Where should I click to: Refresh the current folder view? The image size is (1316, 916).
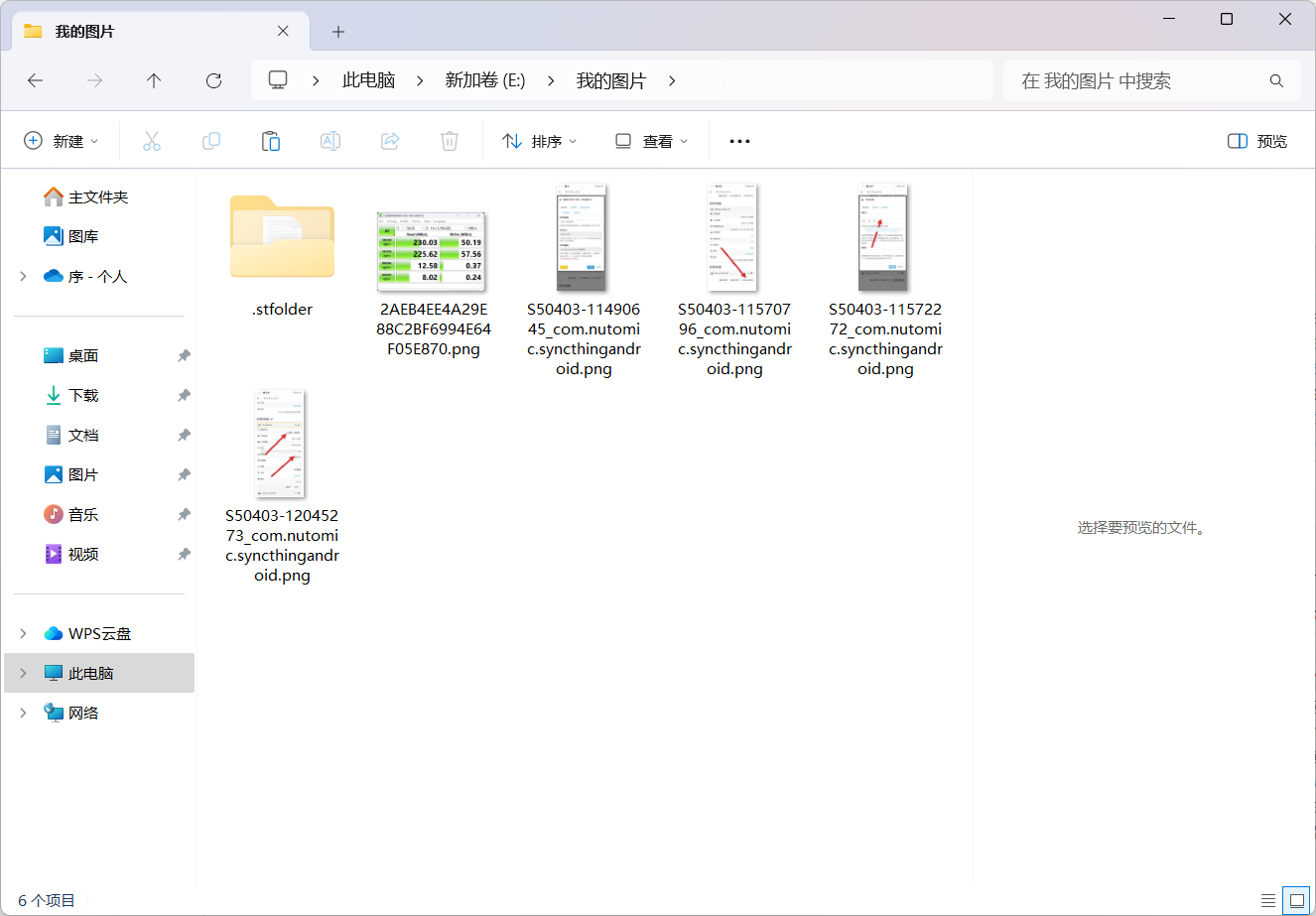pyautogui.click(x=213, y=81)
